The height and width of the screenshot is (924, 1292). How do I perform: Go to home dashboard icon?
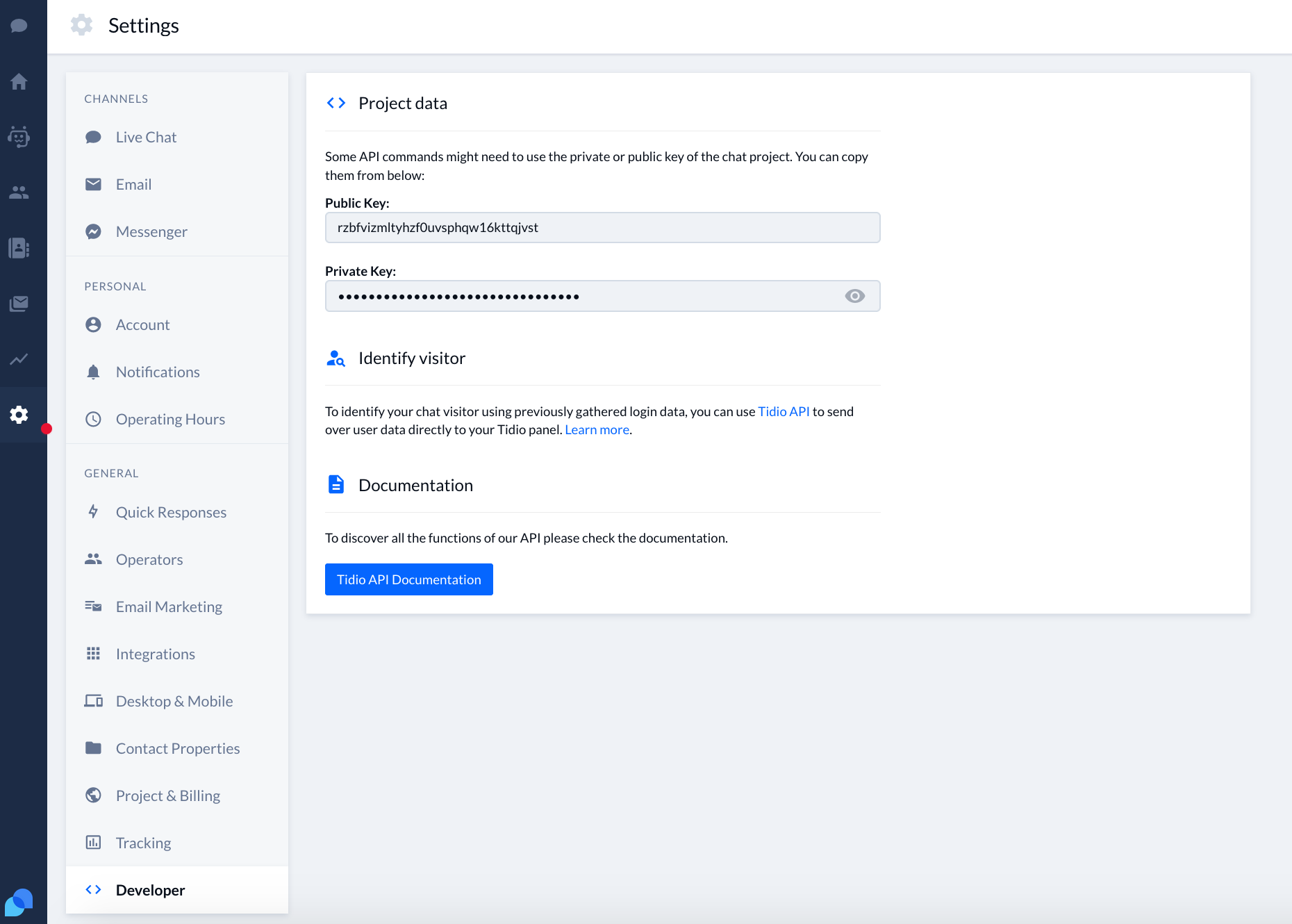pyautogui.click(x=19, y=81)
